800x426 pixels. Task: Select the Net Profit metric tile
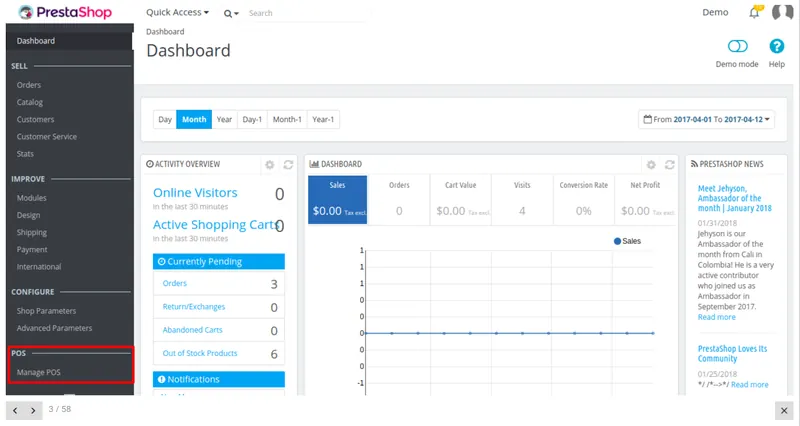click(x=645, y=199)
